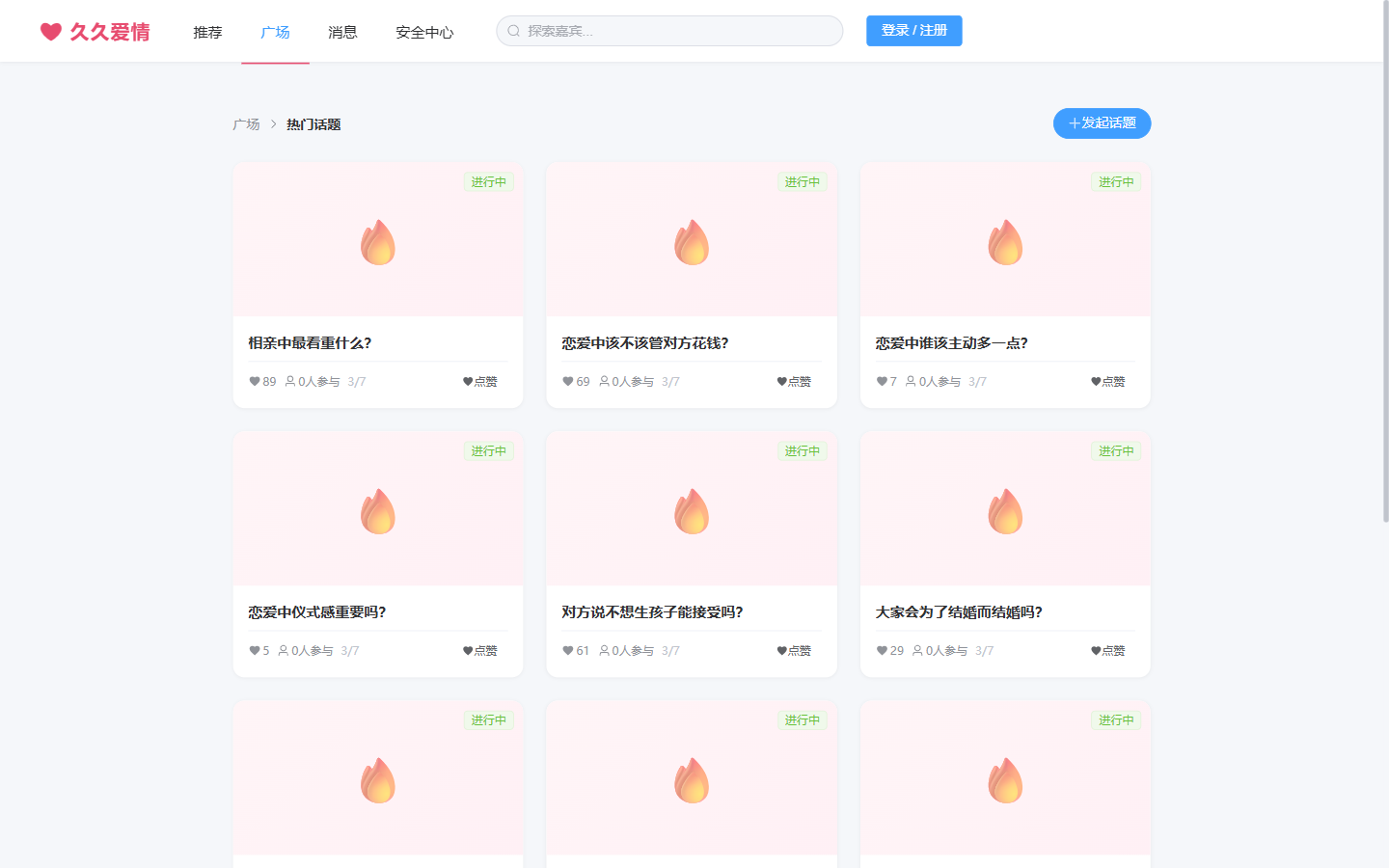This screenshot has width=1389, height=868.
Task: Like the topic 对方说不想生孩子能接受吗?
Action: [794, 651]
